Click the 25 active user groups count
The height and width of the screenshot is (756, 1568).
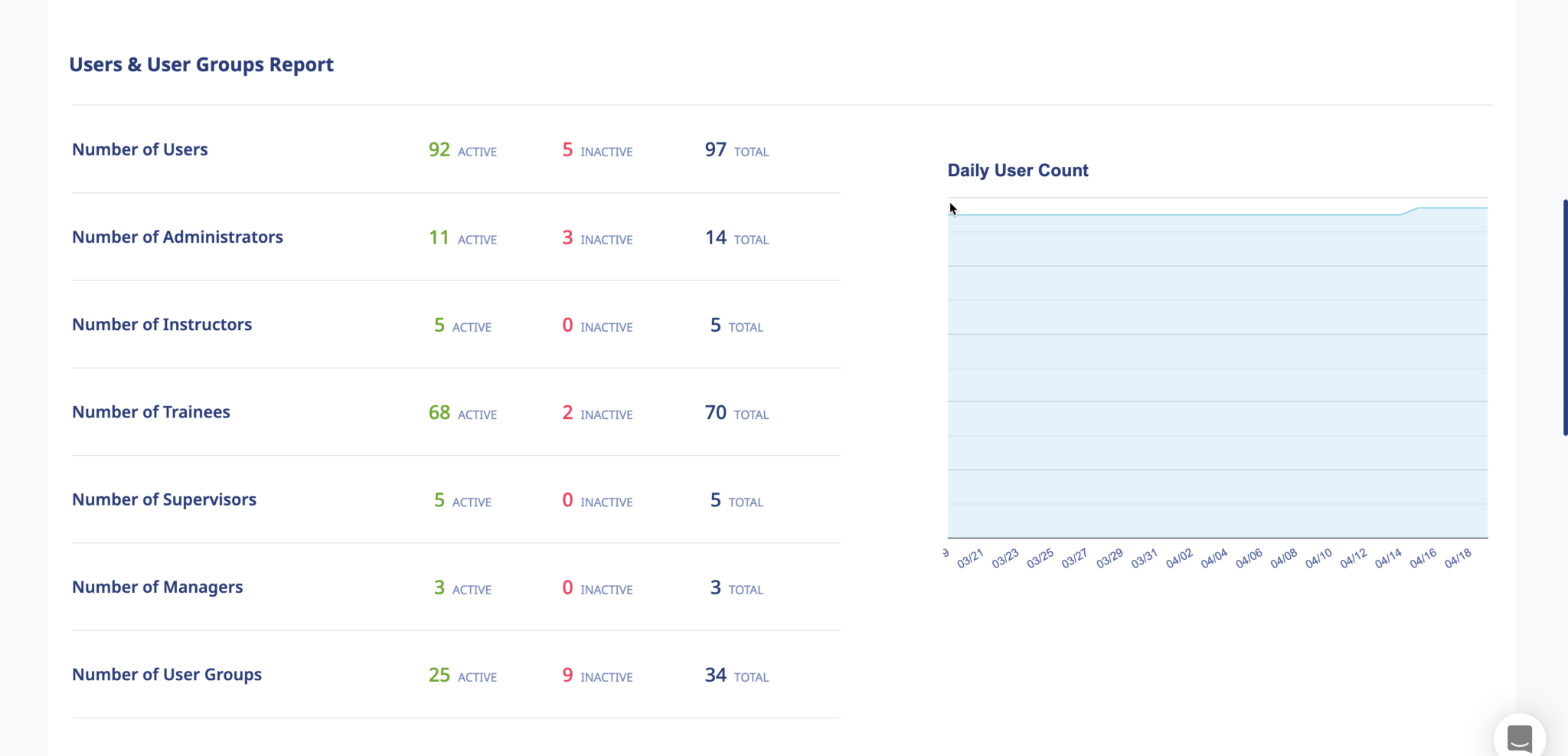tap(439, 676)
